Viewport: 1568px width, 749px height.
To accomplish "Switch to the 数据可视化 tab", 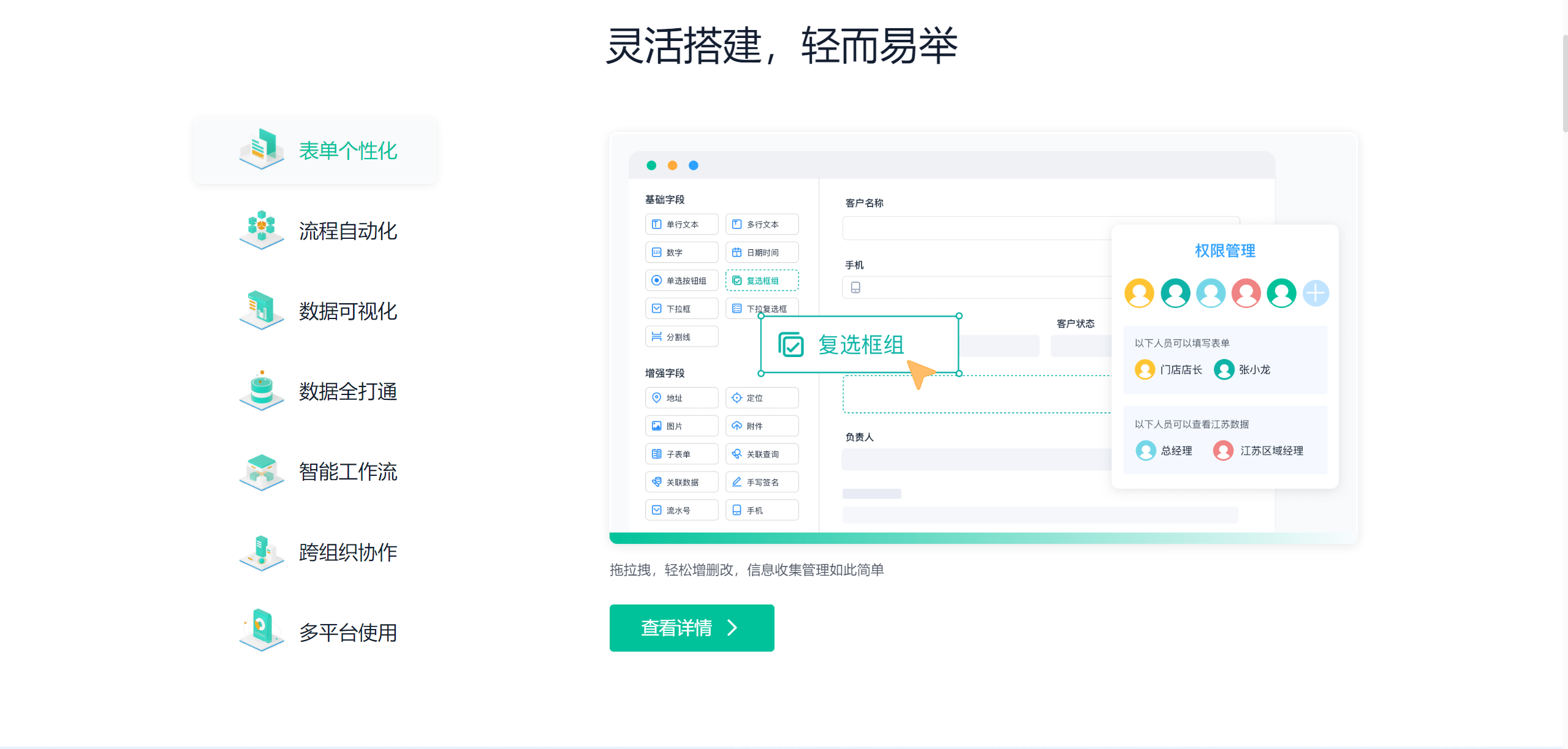I will [347, 311].
